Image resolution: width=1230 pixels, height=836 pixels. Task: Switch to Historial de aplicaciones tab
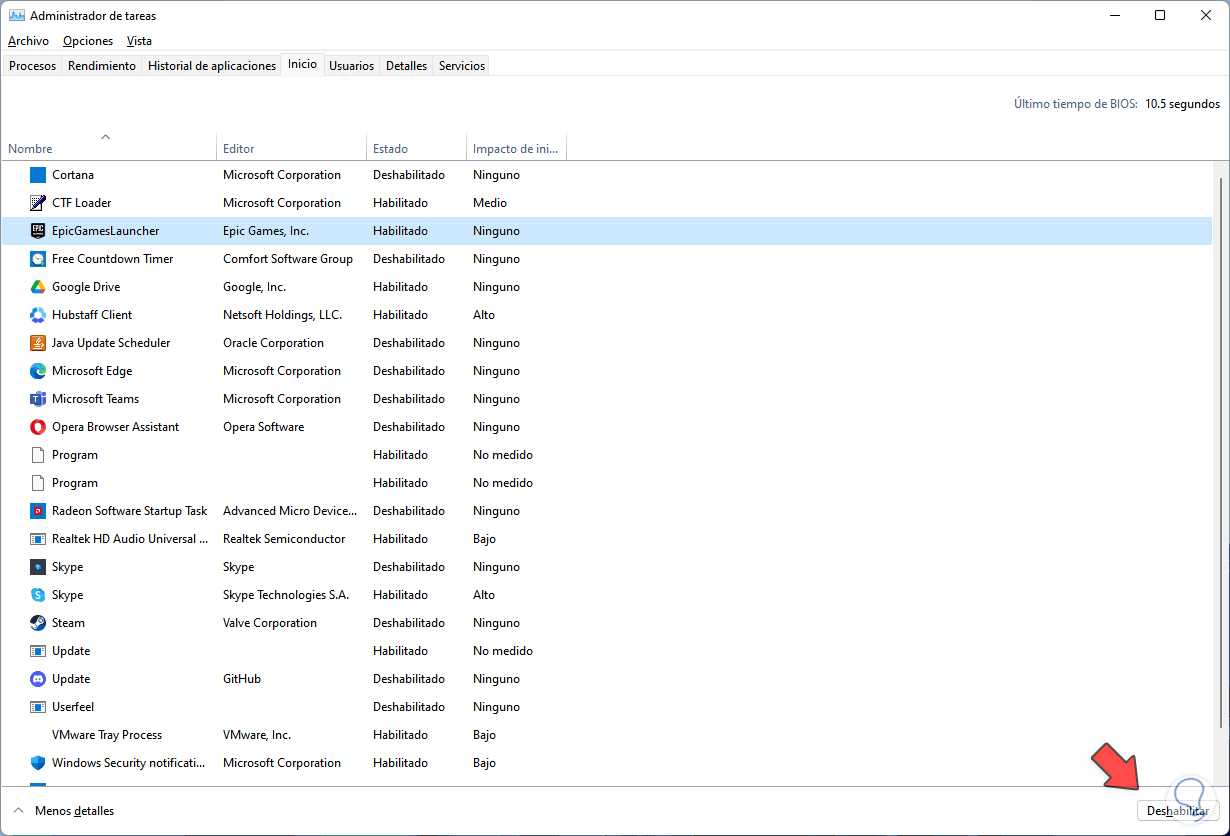[212, 66]
